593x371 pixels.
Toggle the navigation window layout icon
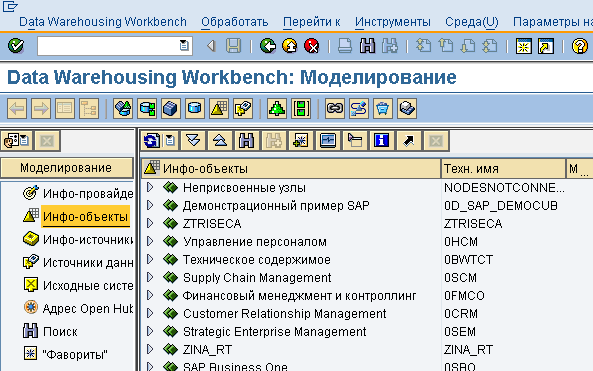[x=65, y=109]
